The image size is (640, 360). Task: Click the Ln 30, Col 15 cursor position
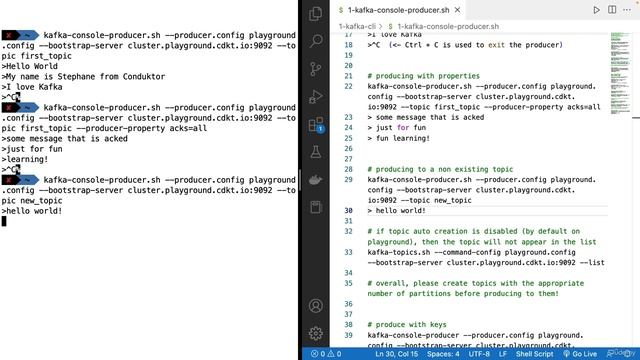396,354
